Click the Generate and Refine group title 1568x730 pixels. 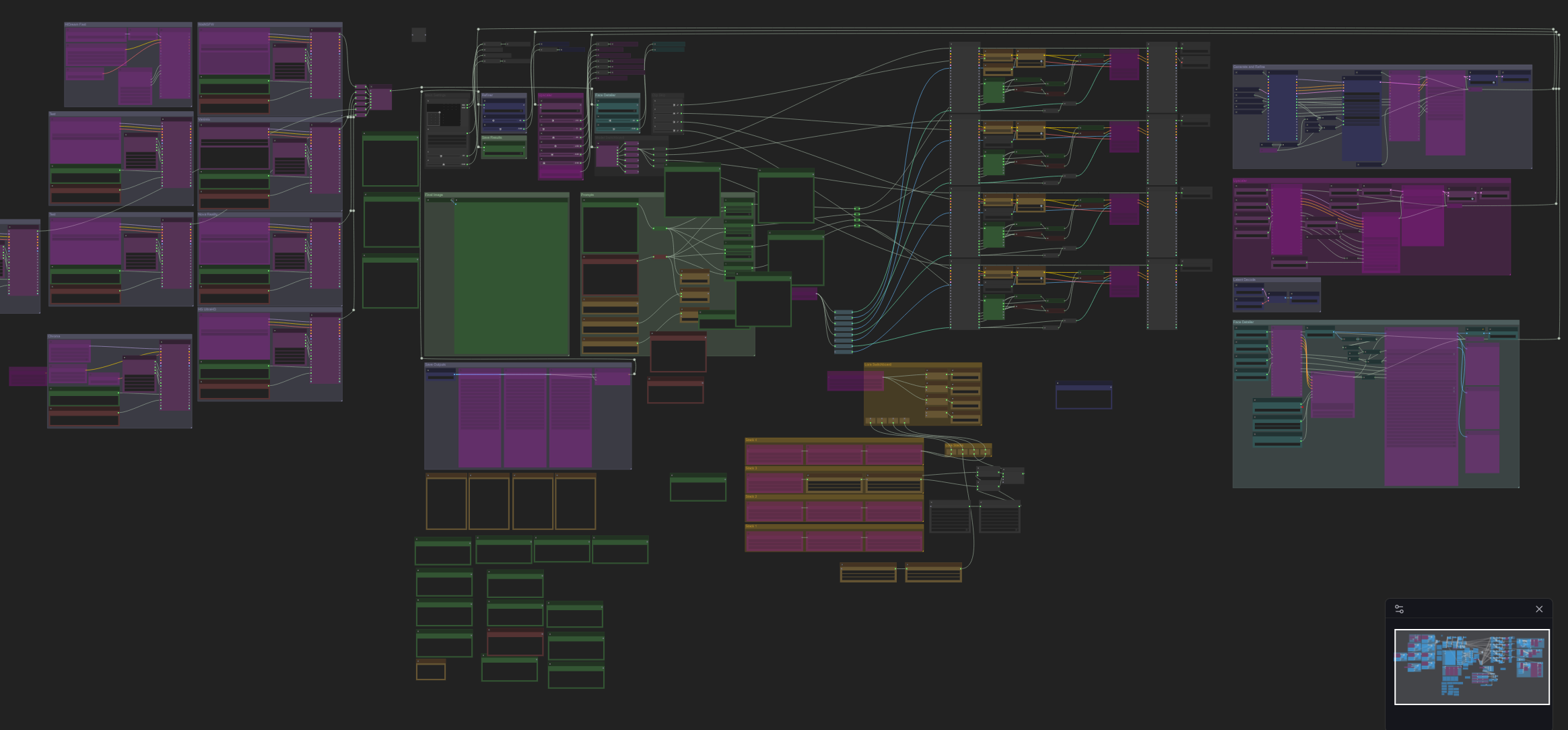tap(1249, 67)
